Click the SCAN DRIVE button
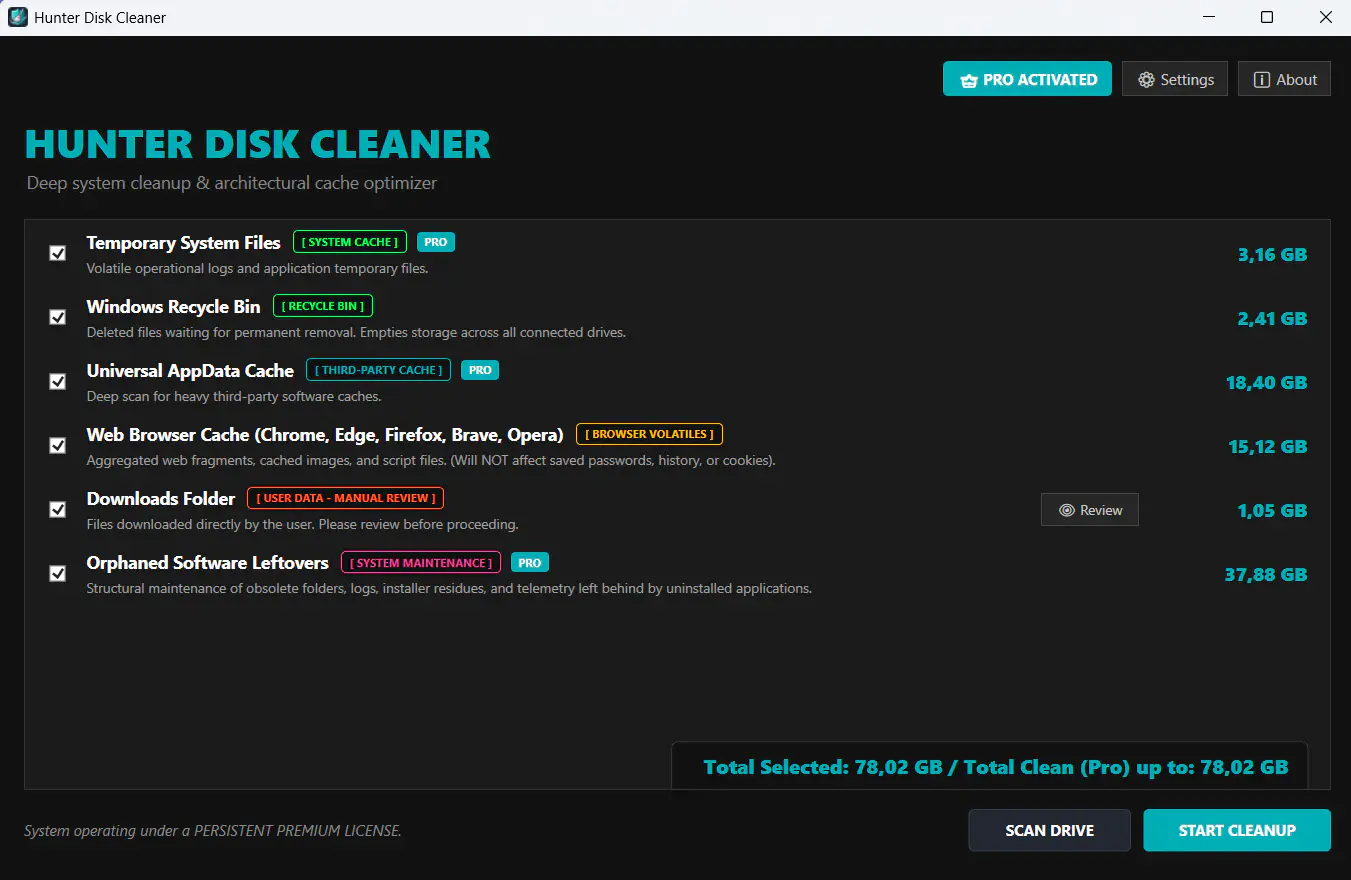 [1049, 830]
